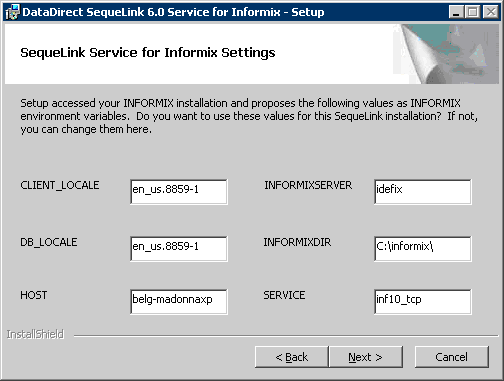
Task: Cancel the SequeLink setup
Action: click(452, 357)
